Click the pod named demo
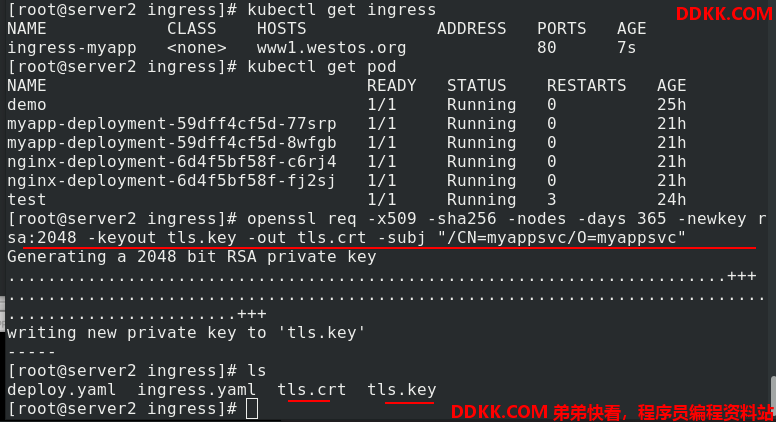Image resolution: width=776 pixels, height=422 pixels. [27, 105]
